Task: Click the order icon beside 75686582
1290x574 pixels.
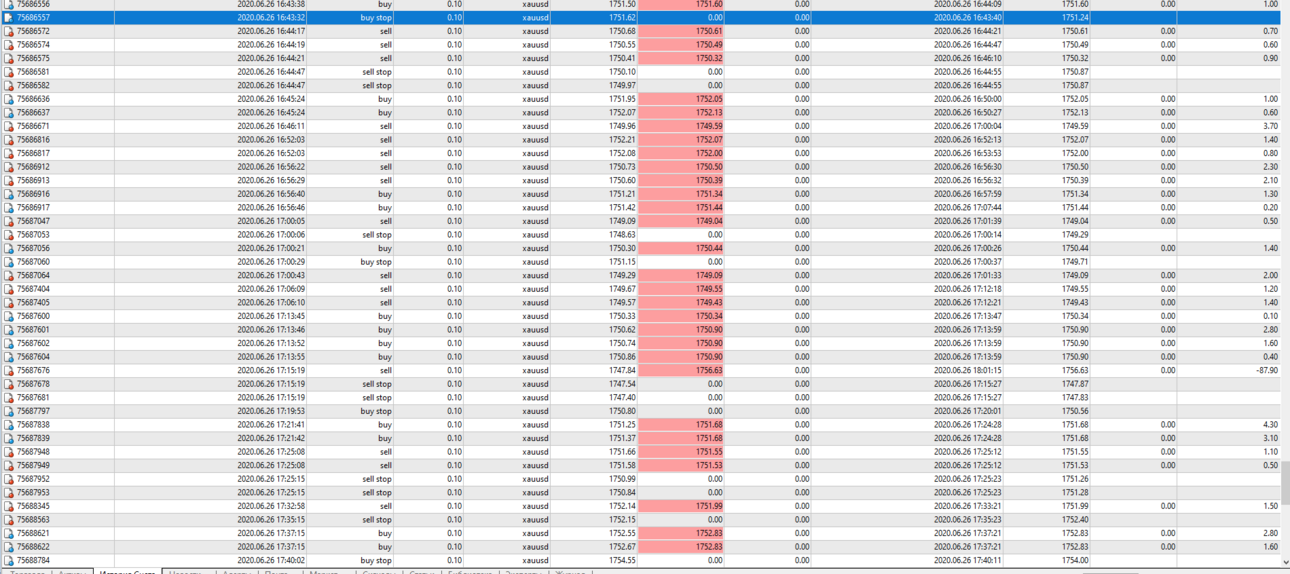Action: point(8,86)
